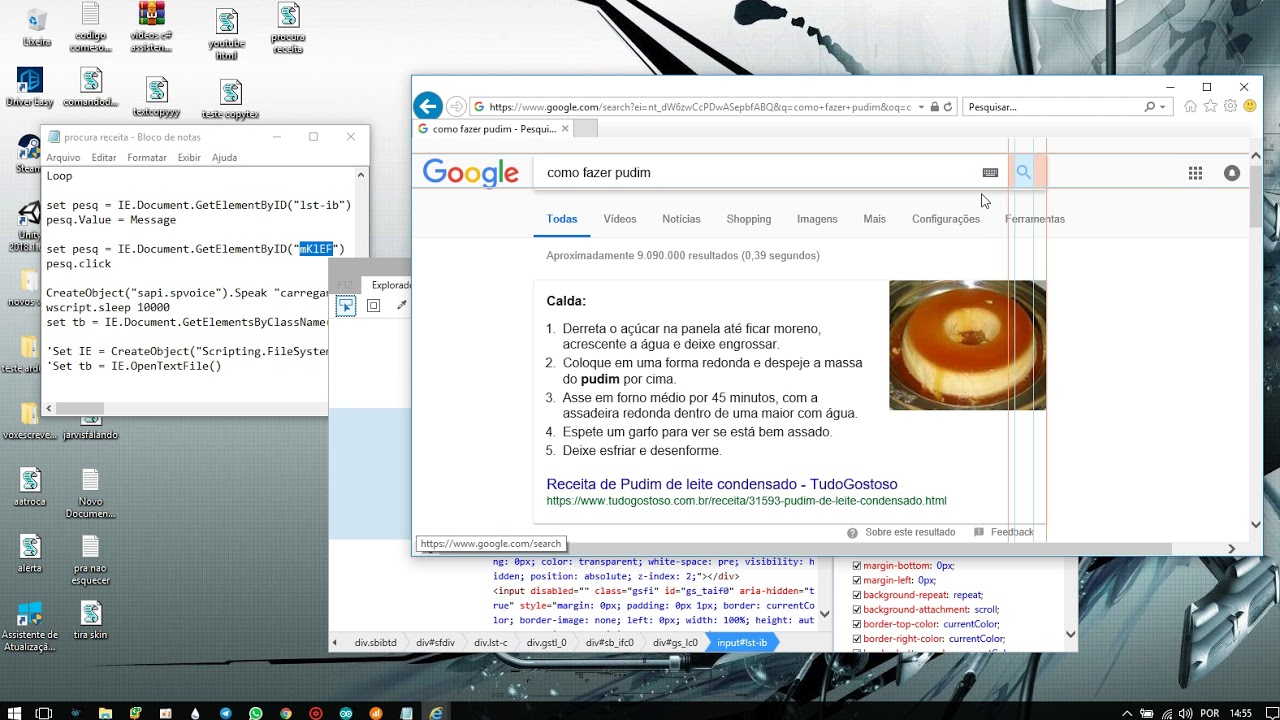Open the 'alerta' script desktop icon
1280x720 pixels.
(30, 553)
